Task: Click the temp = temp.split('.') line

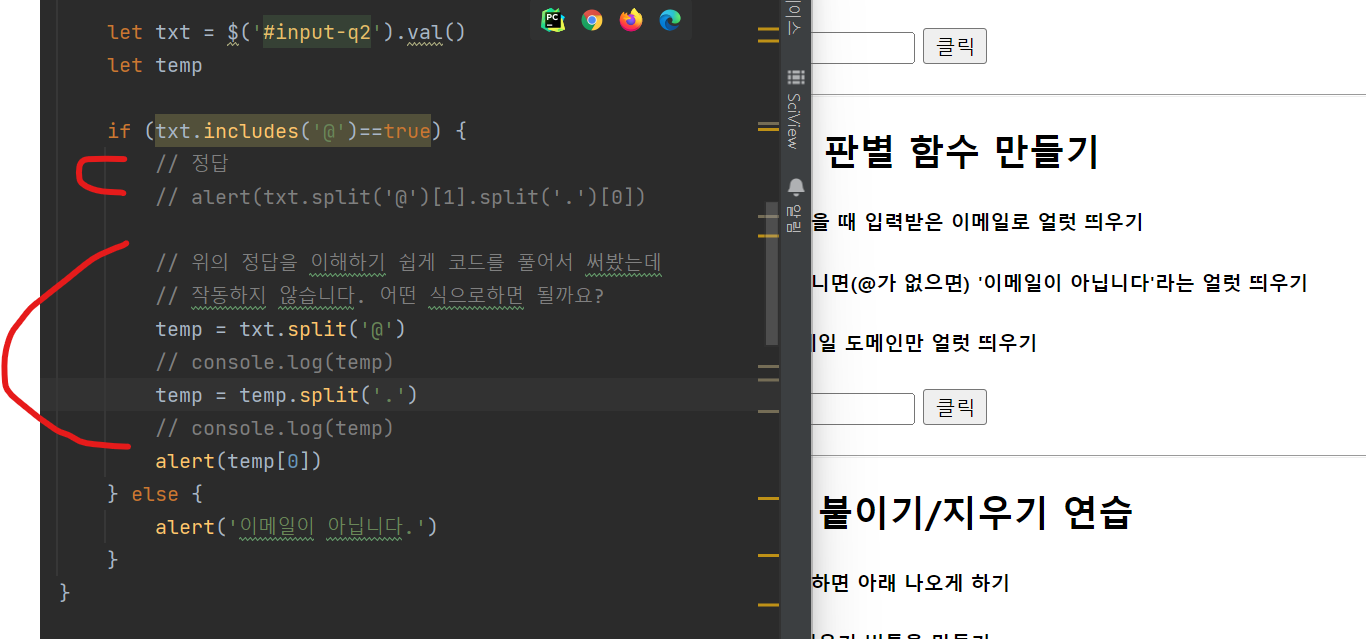Action: pyautogui.click(x=286, y=395)
